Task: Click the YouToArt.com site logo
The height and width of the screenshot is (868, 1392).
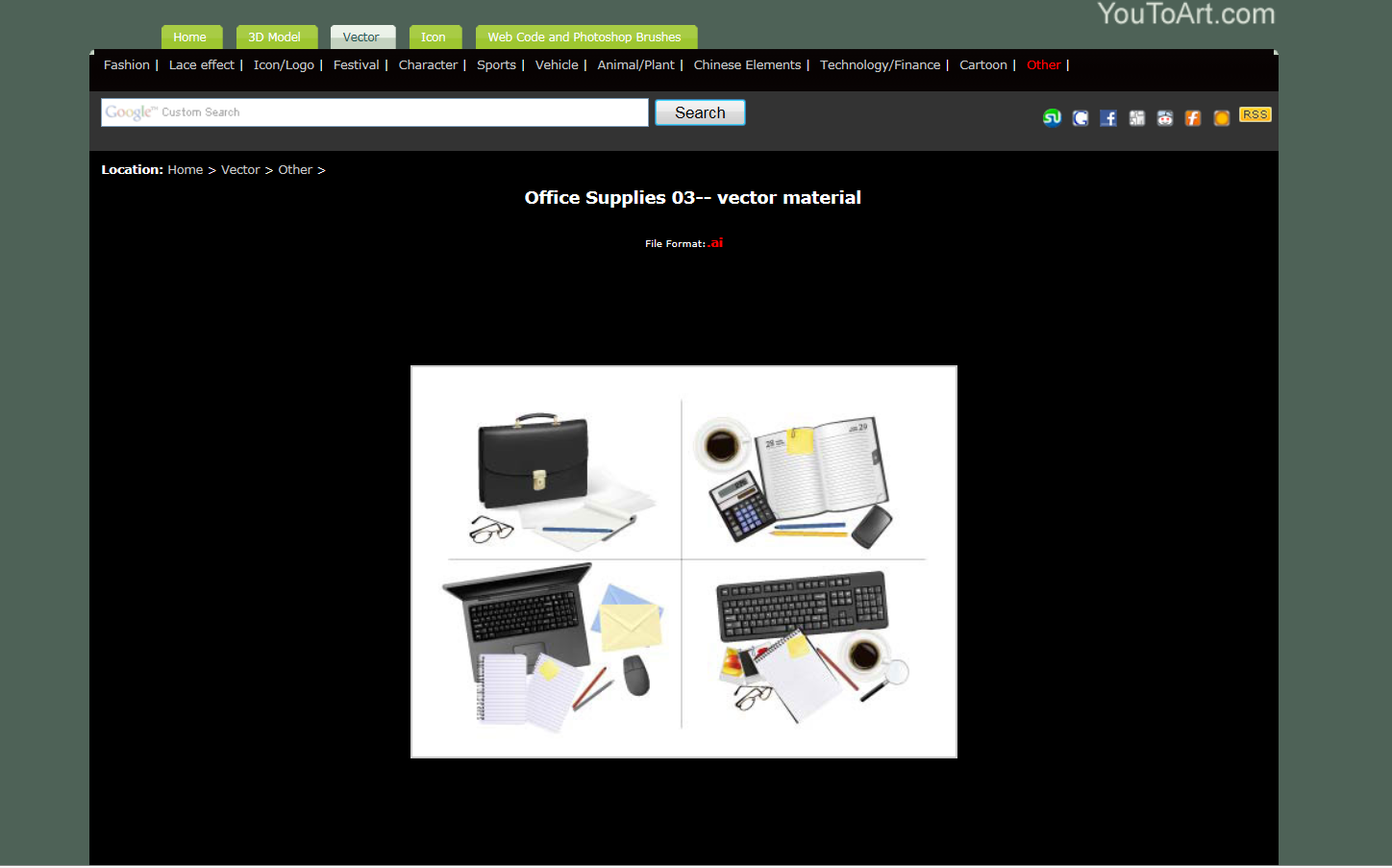Action: pos(1186,13)
